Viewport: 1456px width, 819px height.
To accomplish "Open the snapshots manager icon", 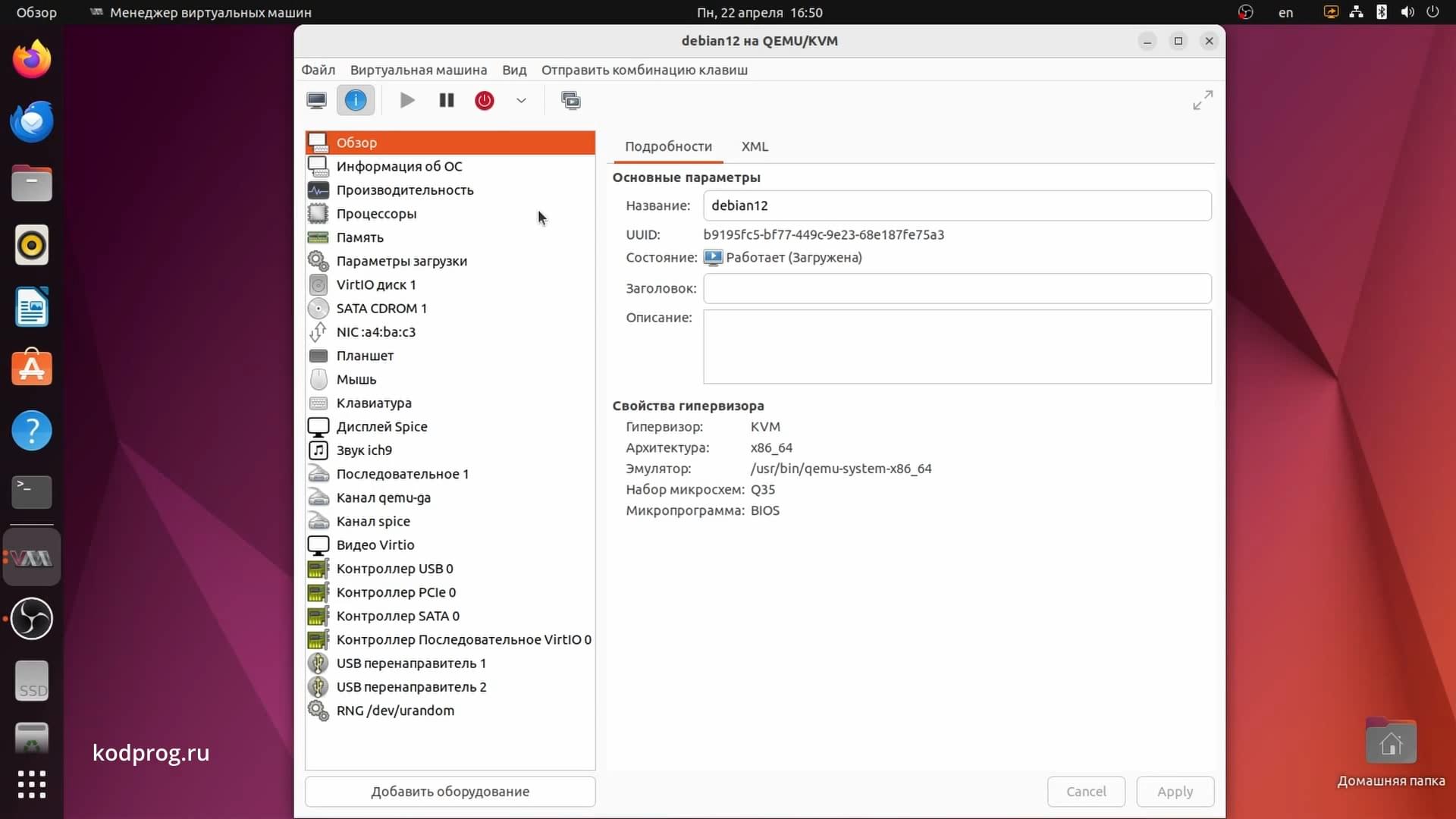I will click(571, 100).
